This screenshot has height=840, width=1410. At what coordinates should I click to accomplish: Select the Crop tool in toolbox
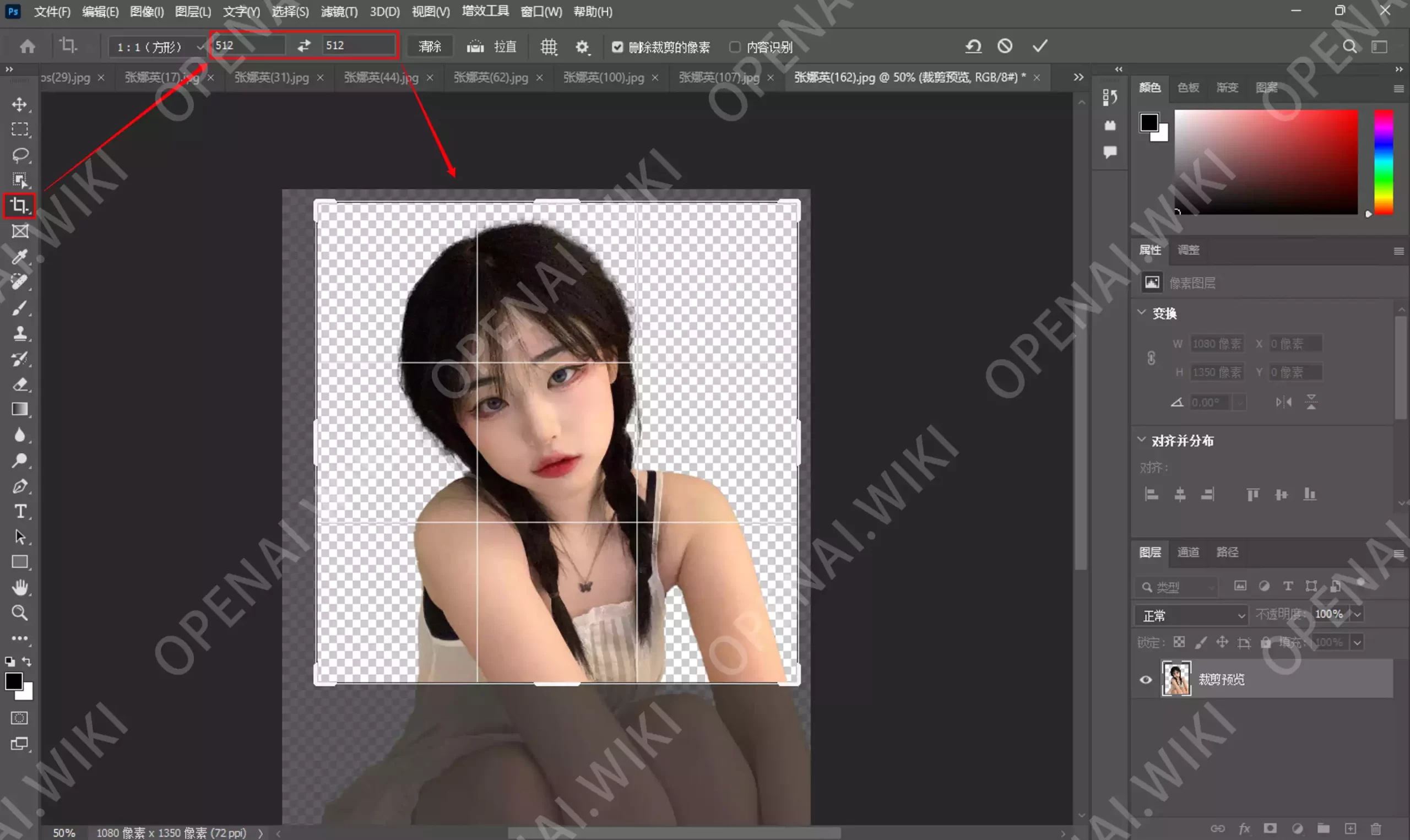(x=20, y=205)
